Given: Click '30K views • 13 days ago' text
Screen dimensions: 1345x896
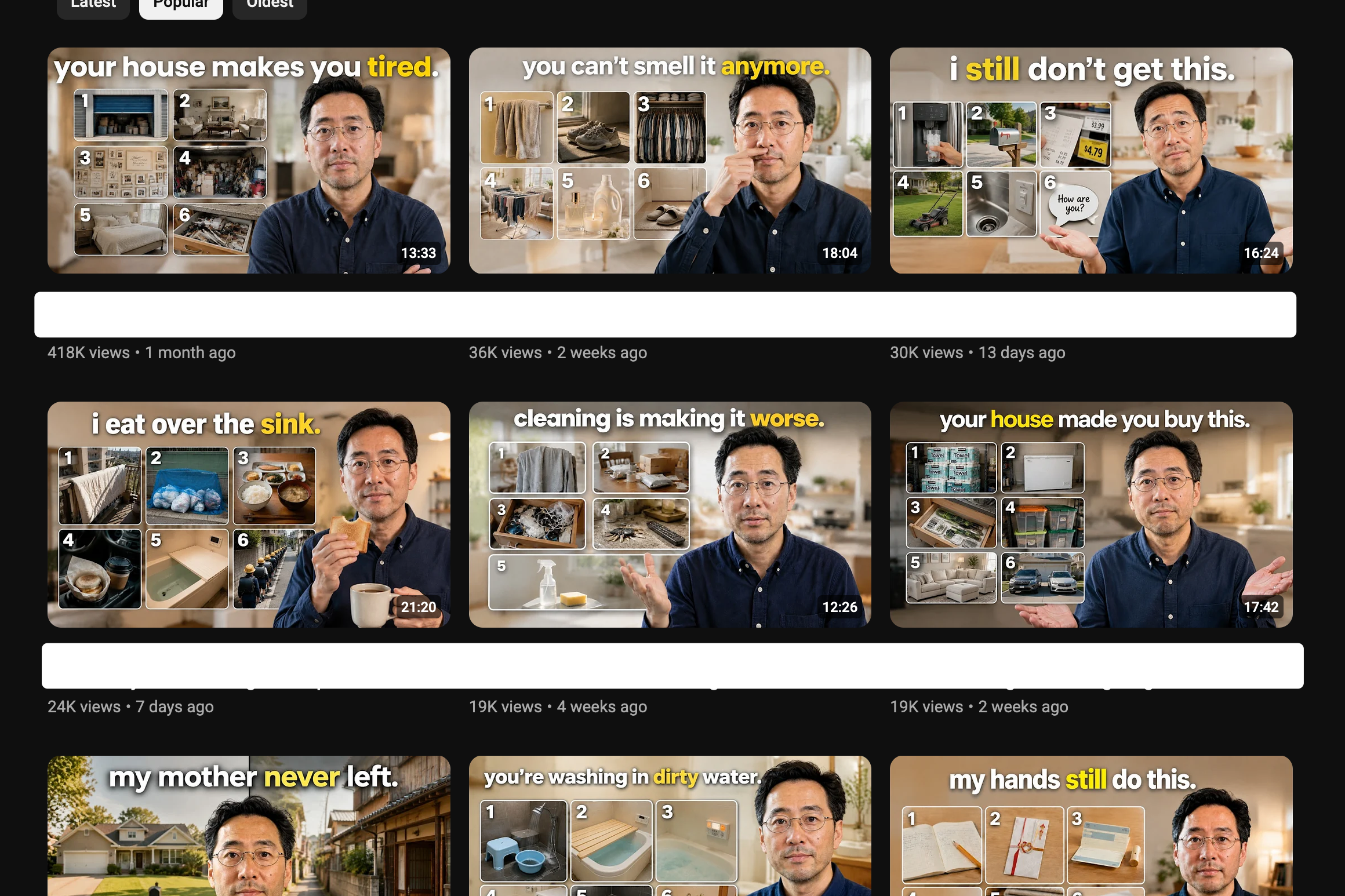Looking at the screenshot, I should click(977, 353).
